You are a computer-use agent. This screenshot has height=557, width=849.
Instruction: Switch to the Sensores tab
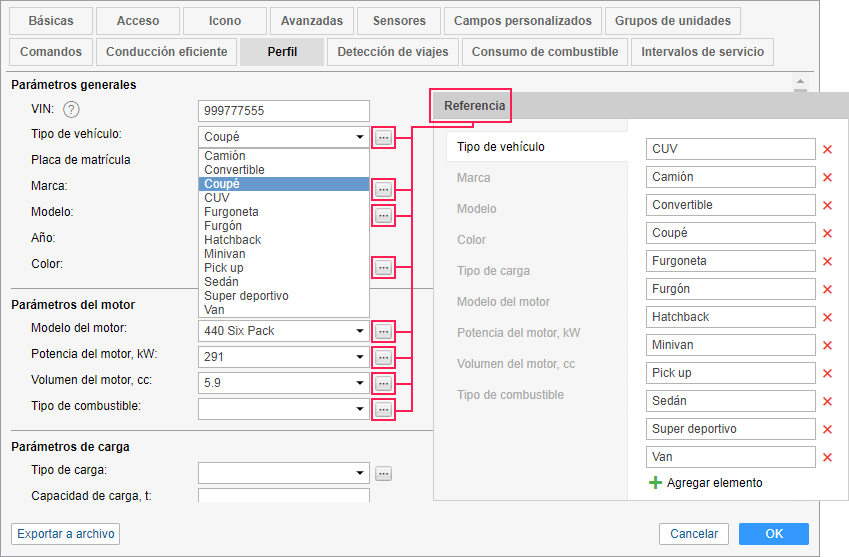point(399,20)
